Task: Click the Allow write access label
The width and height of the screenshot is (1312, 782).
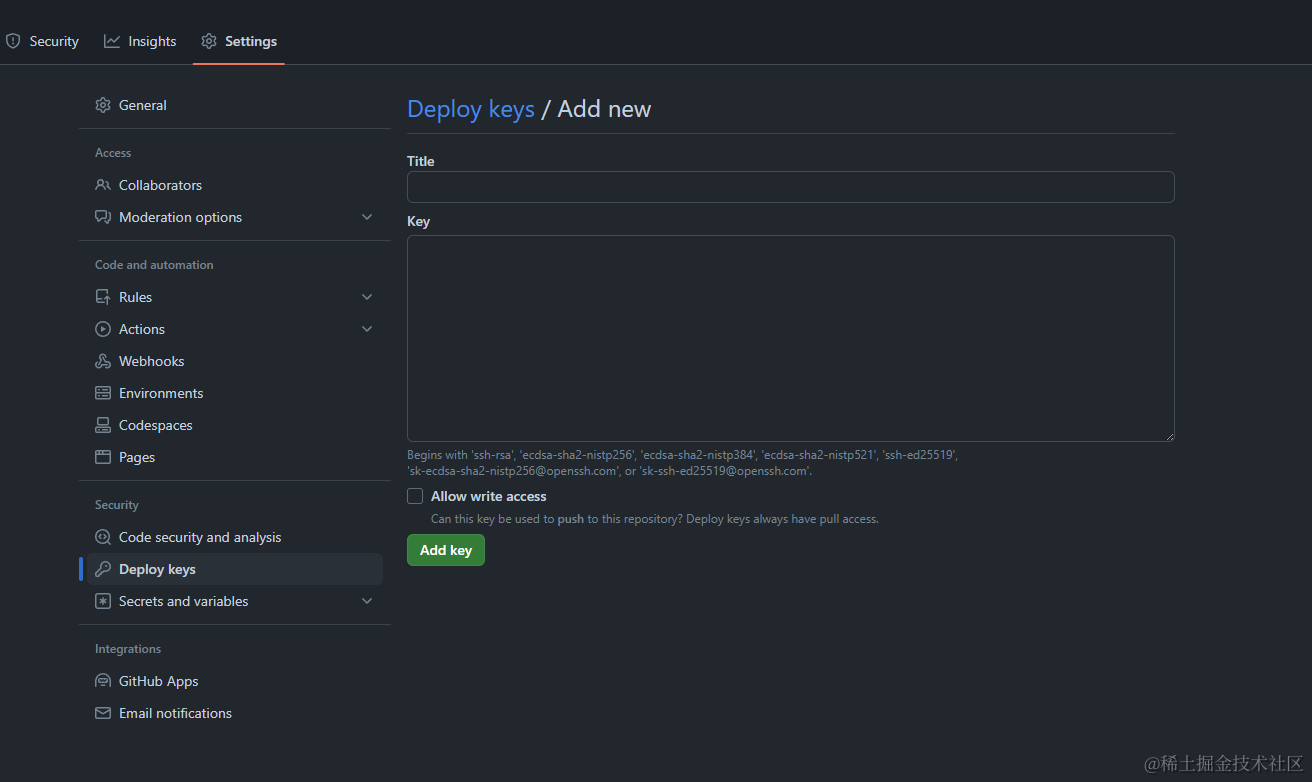Action: click(489, 496)
